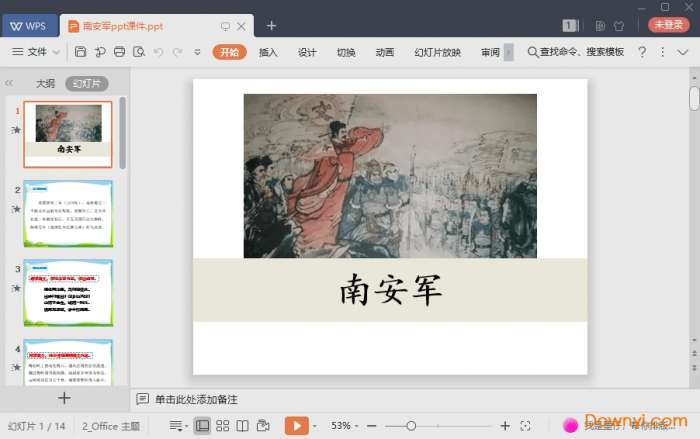This screenshot has height=439, width=700.
Task: Select slide 1 thumbnail 南安军
Action: pos(68,134)
